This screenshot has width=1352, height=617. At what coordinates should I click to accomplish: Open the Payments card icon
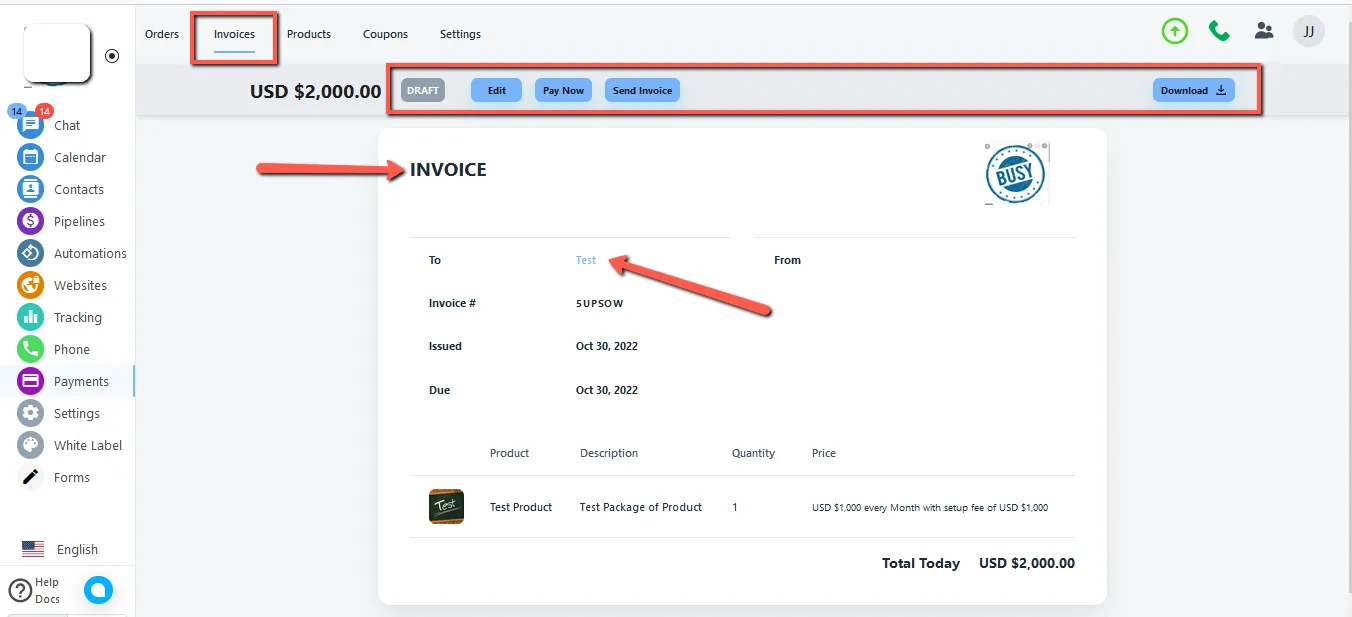pyautogui.click(x=31, y=381)
